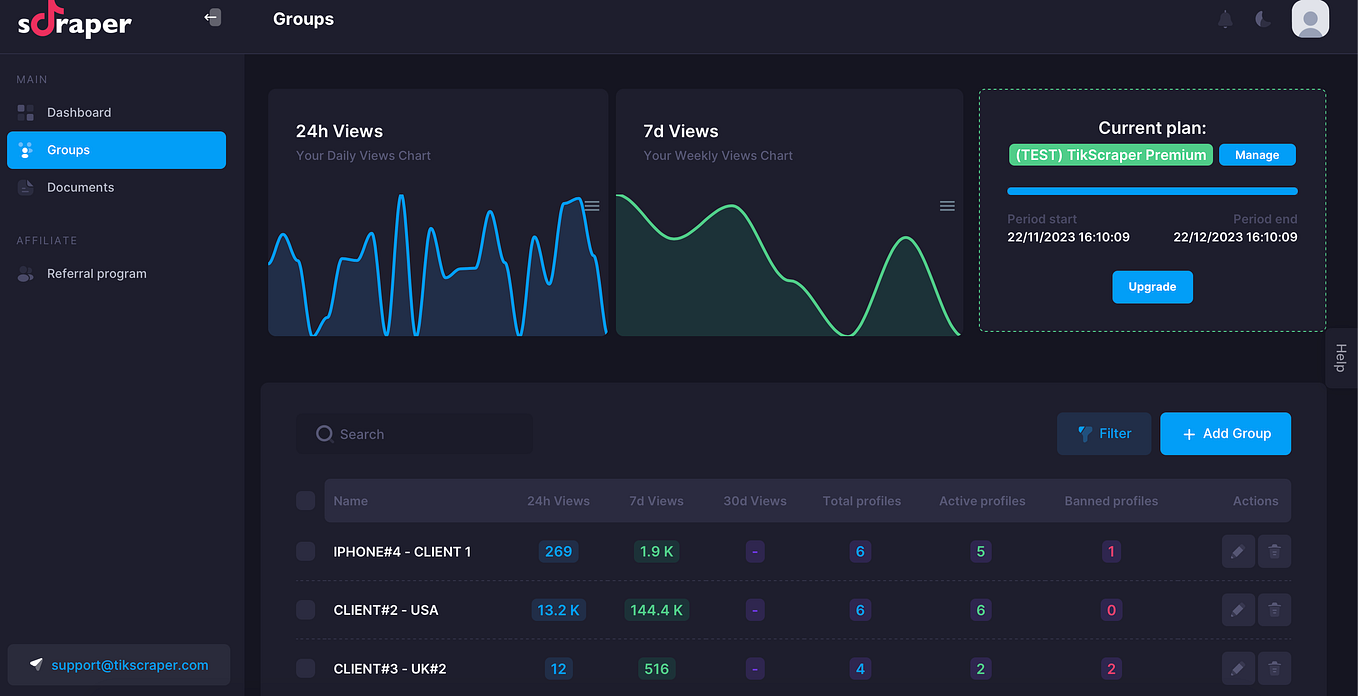Click the pencil icon for CLIENT#2 - USA
This screenshot has height=696, width=1358.
[x=1238, y=610]
